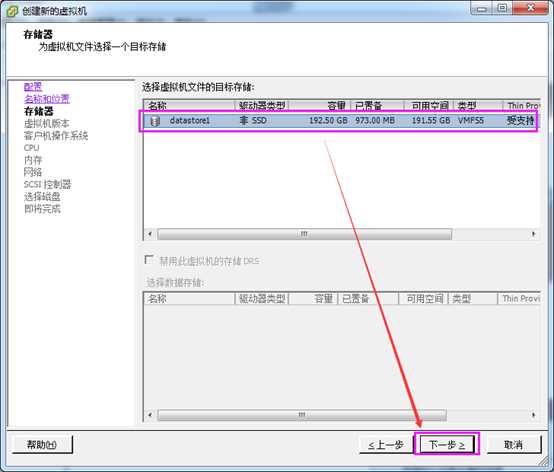Viewport: 554px width, 472px height.
Task: Click lower table's right scroll arrow
Action: (534, 415)
